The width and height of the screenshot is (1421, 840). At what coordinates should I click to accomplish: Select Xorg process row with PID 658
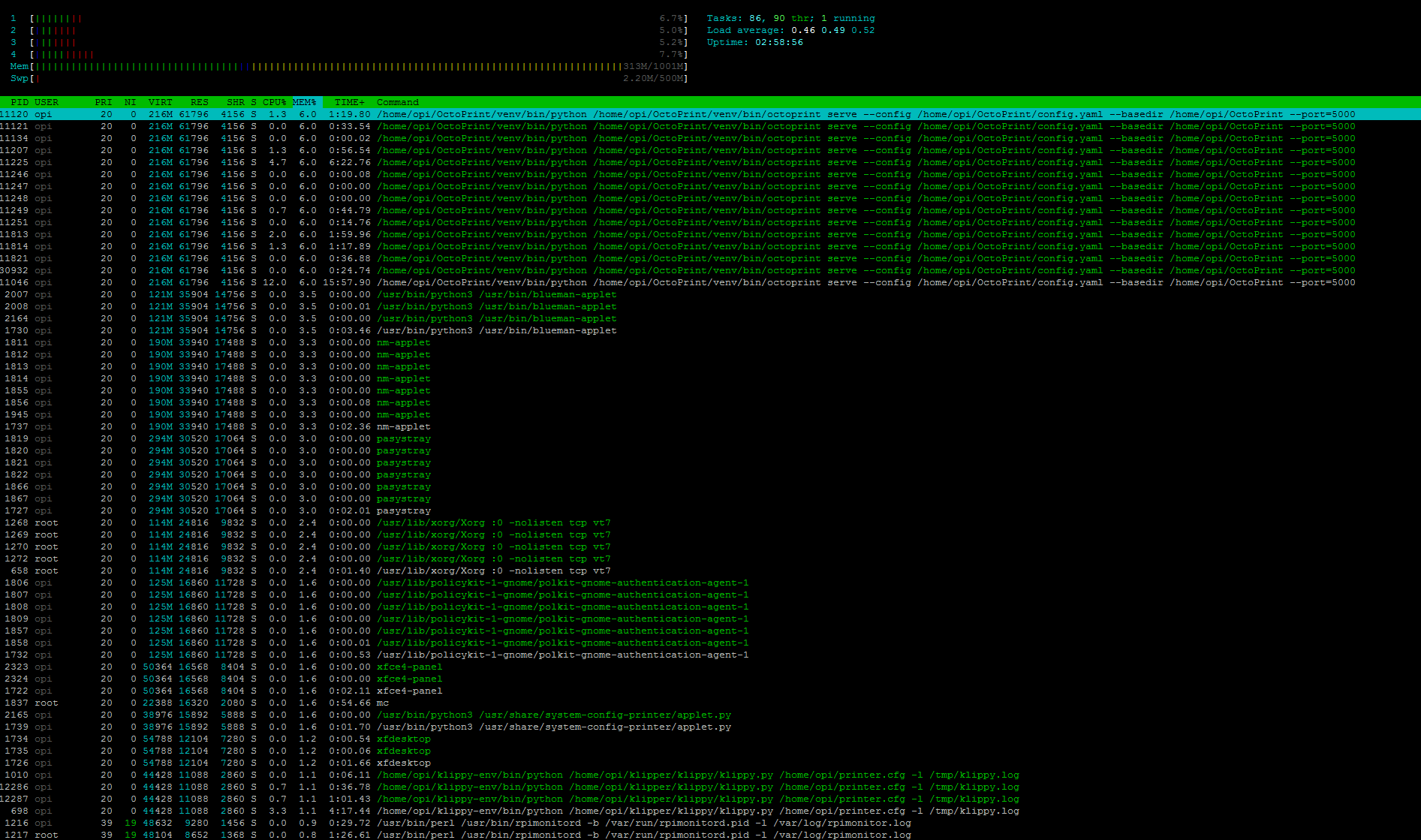(492, 571)
